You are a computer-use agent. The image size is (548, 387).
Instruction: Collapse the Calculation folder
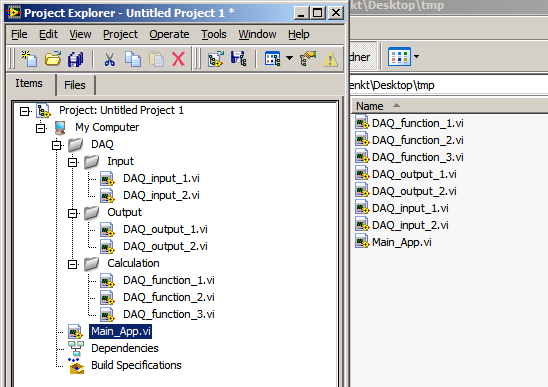pos(72,264)
